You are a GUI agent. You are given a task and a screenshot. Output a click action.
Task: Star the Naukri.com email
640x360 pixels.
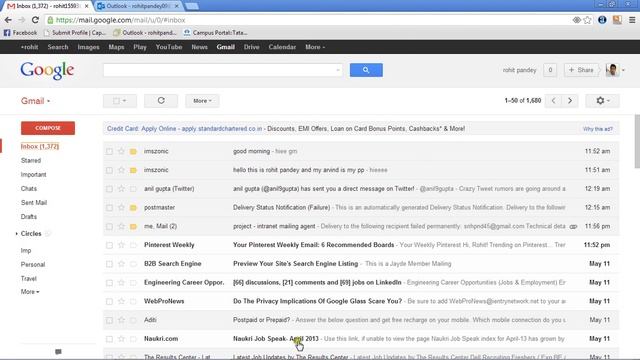pos(121,339)
